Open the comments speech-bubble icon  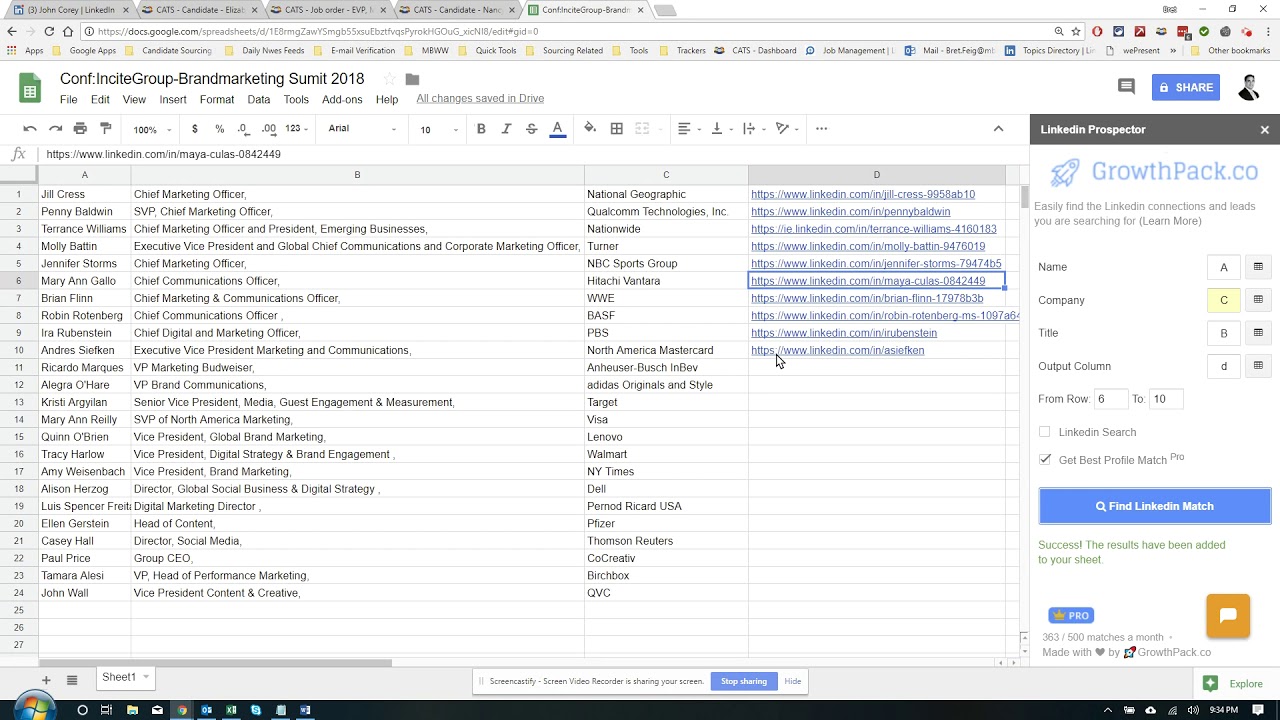tap(1126, 87)
